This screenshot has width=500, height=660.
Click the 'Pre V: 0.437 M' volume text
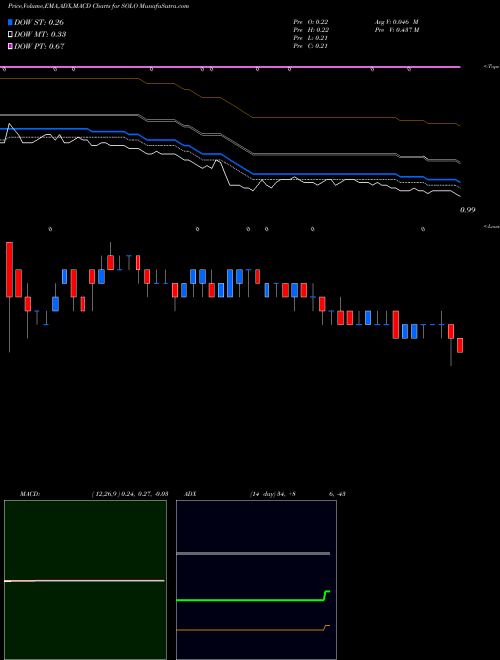(x=397, y=30)
